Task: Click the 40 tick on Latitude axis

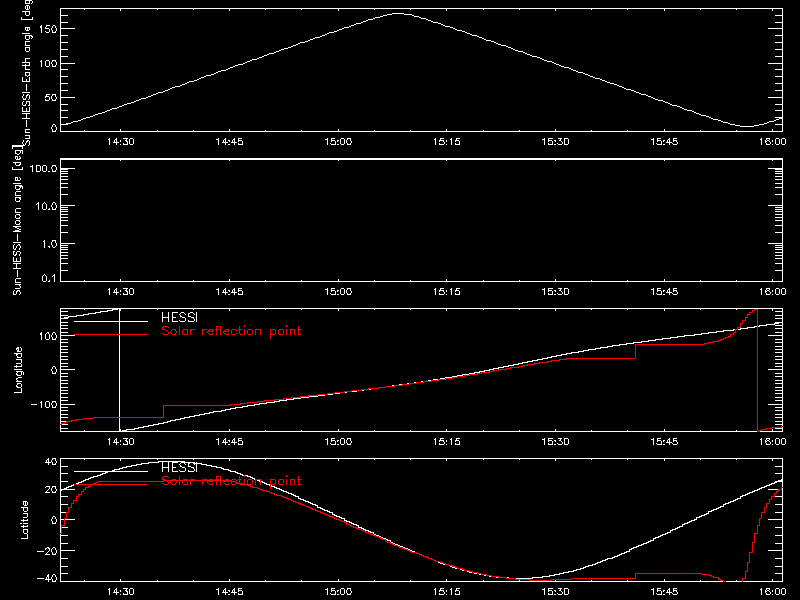Action: (51, 462)
